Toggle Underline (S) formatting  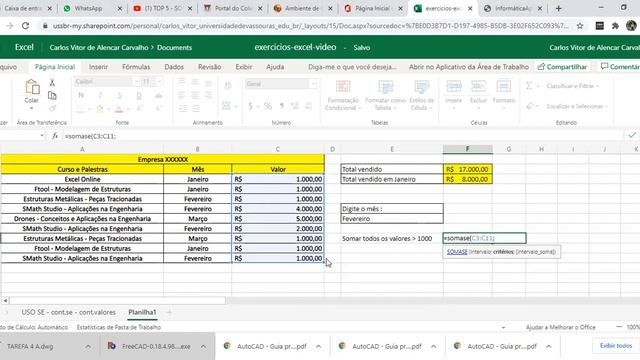(119, 96)
